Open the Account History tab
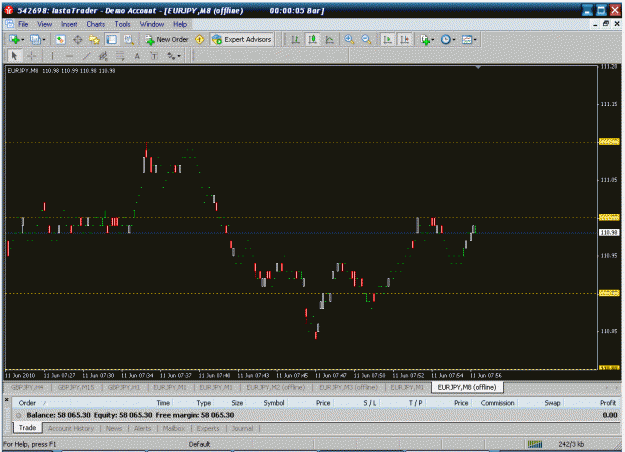Image resolution: width=625 pixels, height=452 pixels. 71,428
